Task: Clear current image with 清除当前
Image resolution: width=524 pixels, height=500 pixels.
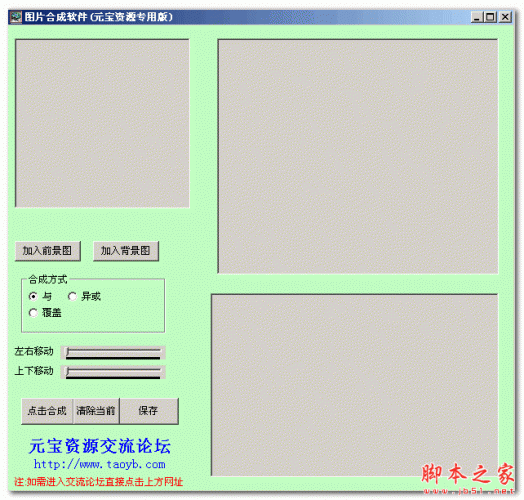Action: pos(96,411)
